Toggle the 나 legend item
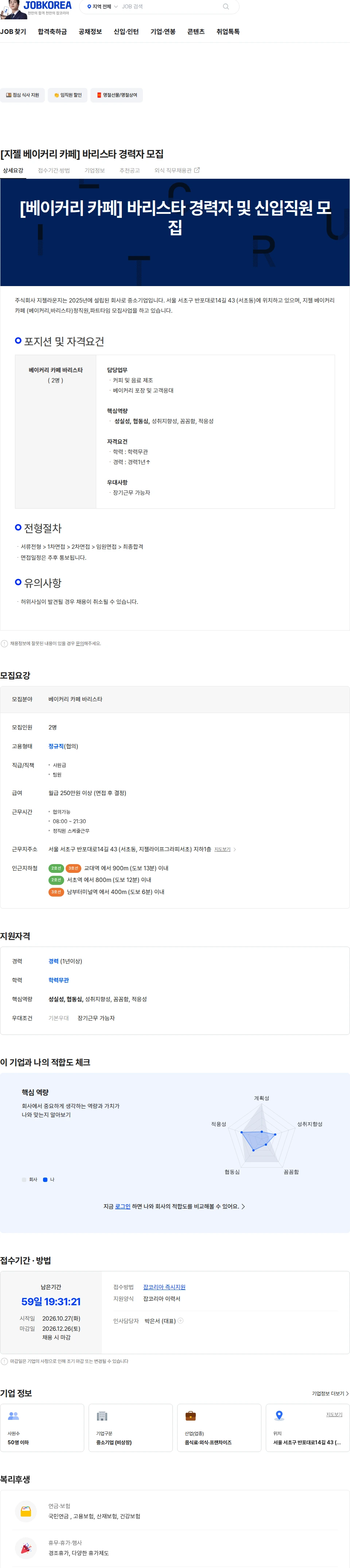Viewport: 350px width, 1568px height. point(48,1180)
